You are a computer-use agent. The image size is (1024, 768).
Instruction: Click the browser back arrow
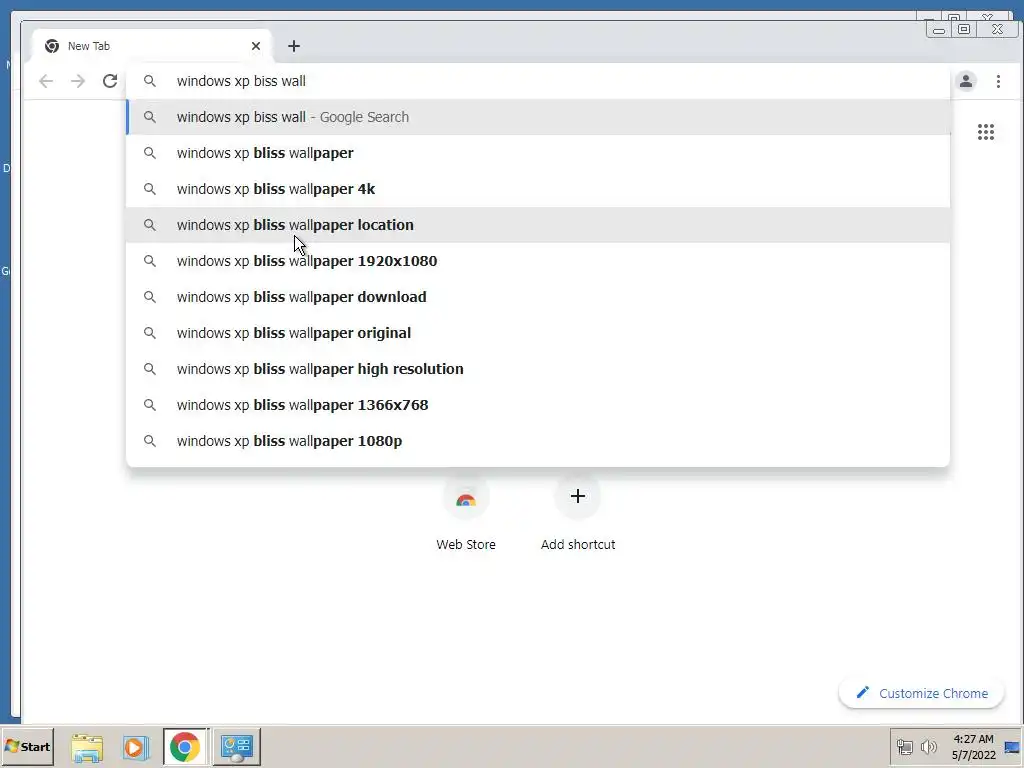pyautogui.click(x=46, y=81)
